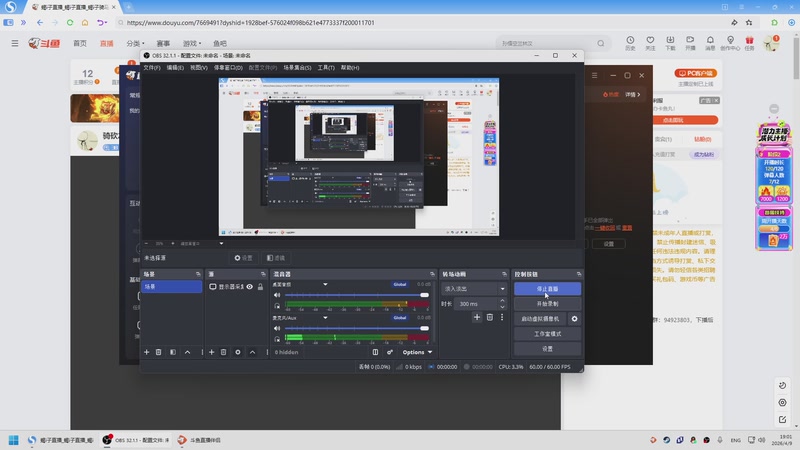This screenshot has width=800, height=450.
Task: Start virtual camera button
Action: pyautogui.click(x=540, y=319)
